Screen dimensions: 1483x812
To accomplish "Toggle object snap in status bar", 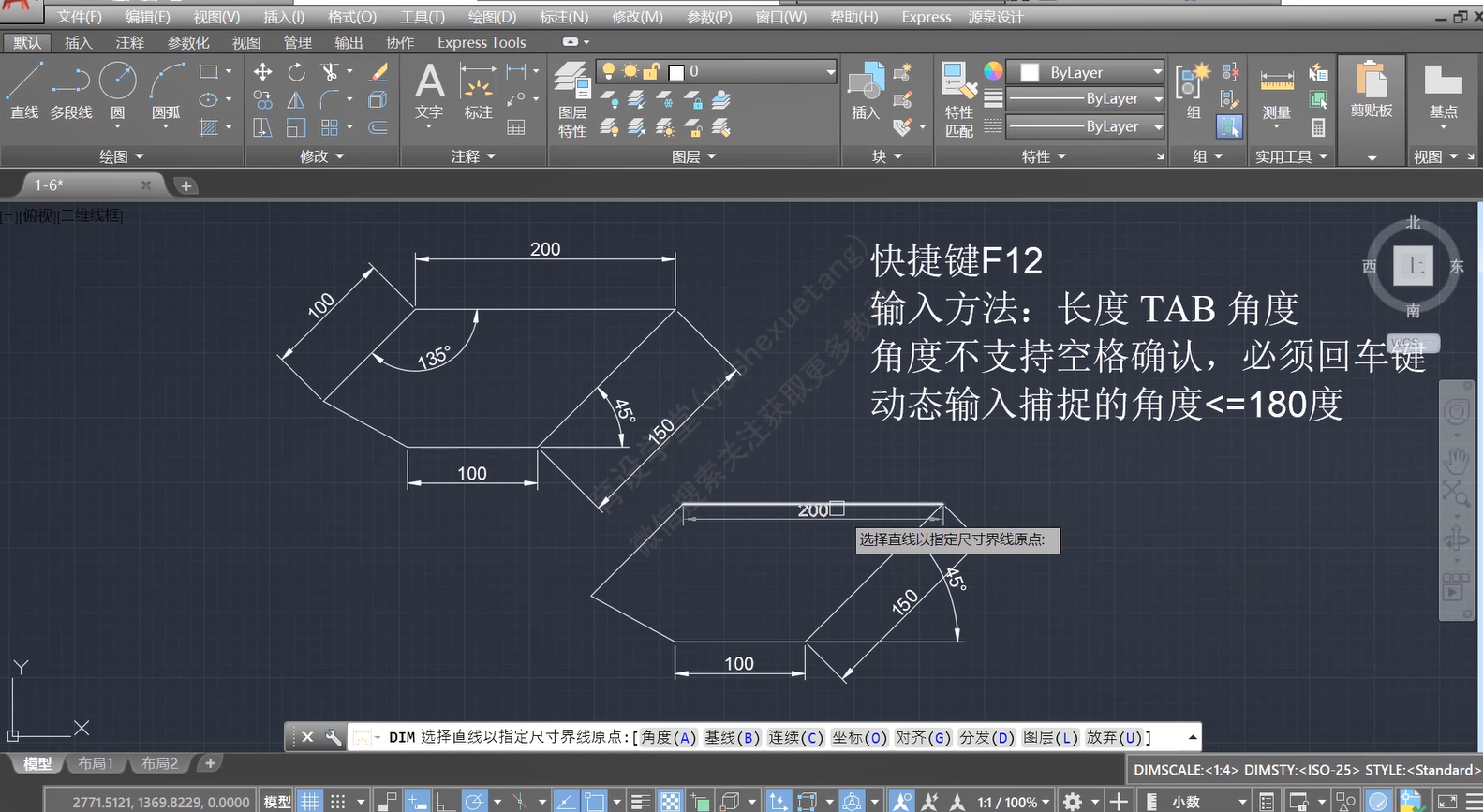I will (x=595, y=801).
